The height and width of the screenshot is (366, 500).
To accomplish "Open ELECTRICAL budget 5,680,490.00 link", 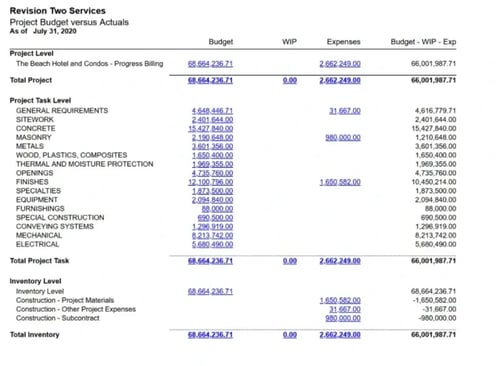I will 212,244.
